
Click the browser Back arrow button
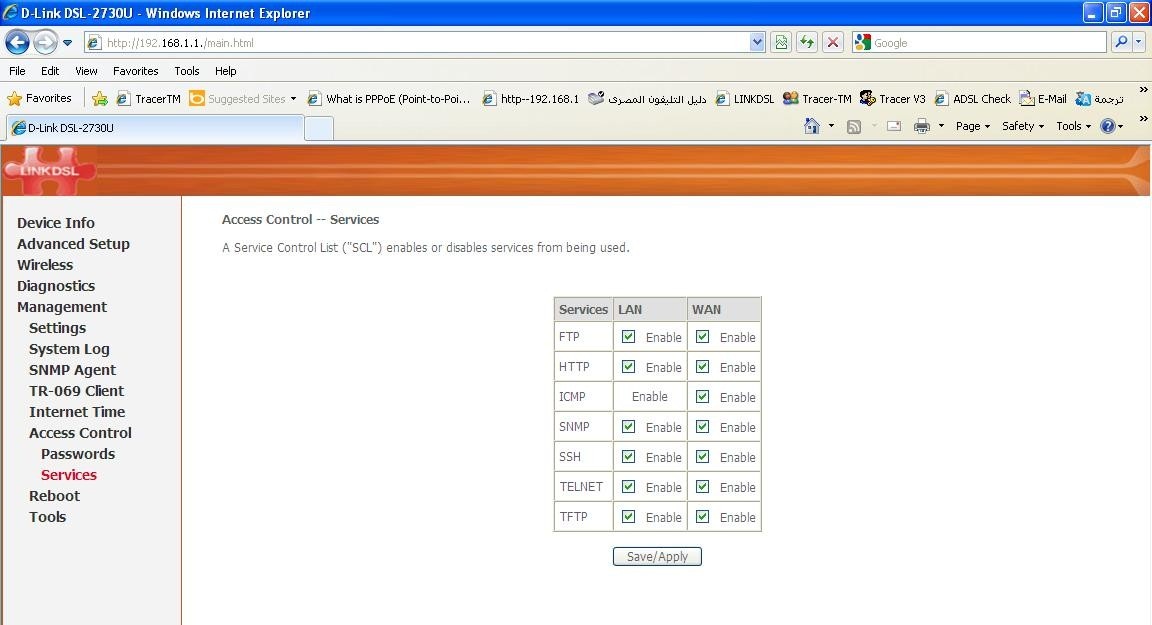click(18, 42)
